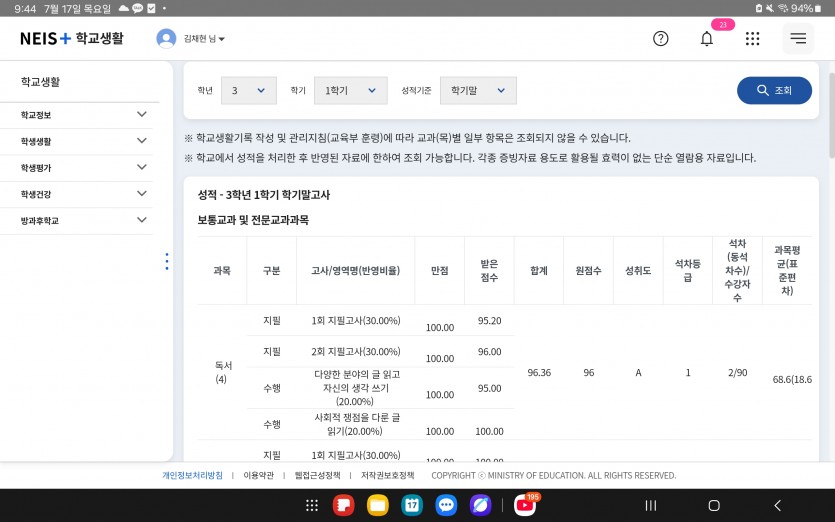Image resolution: width=835 pixels, height=522 pixels.
Task: Open the 웹접근성정책 link
Action: point(317,475)
